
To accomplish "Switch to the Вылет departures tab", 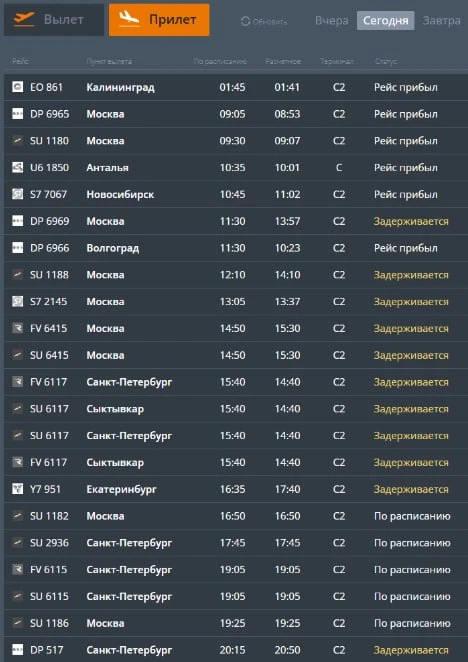I will coord(54,20).
